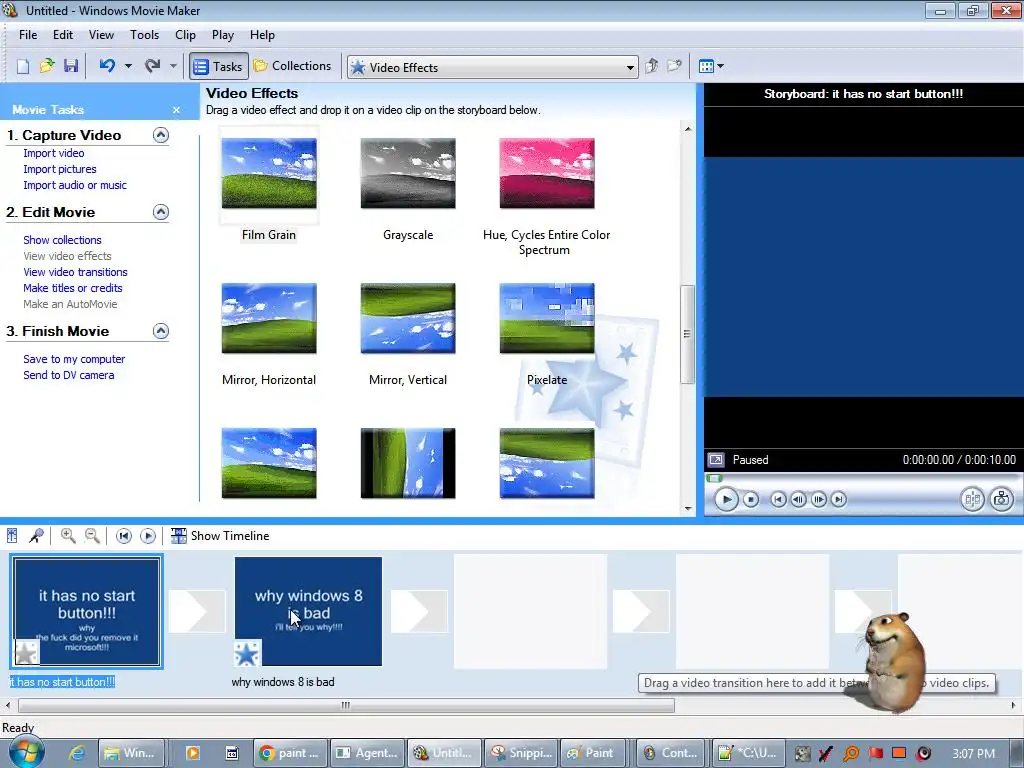Collapse the Finish Movie section
Screen dimensions: 1024x768
click(161, 331)
